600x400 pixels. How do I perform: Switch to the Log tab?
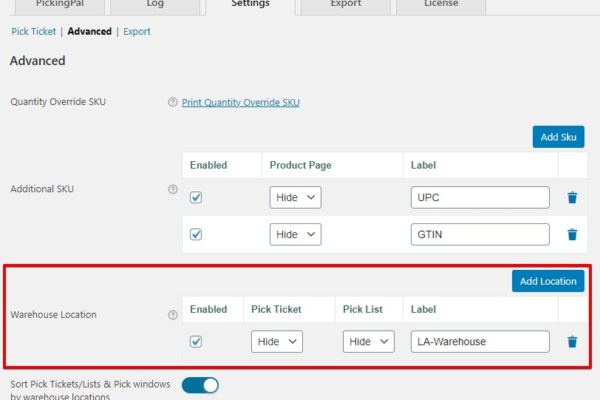(x=155, y=5)
